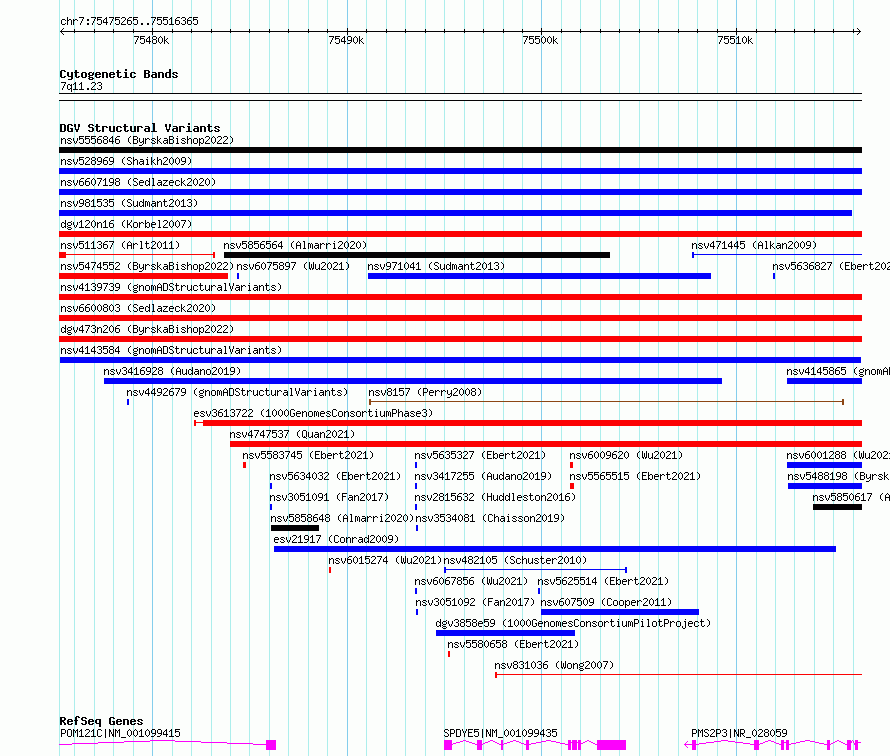Click the nsv511367 (Arlt2011) label
Viewport: 890px width, 756px height.
[120, 245]
